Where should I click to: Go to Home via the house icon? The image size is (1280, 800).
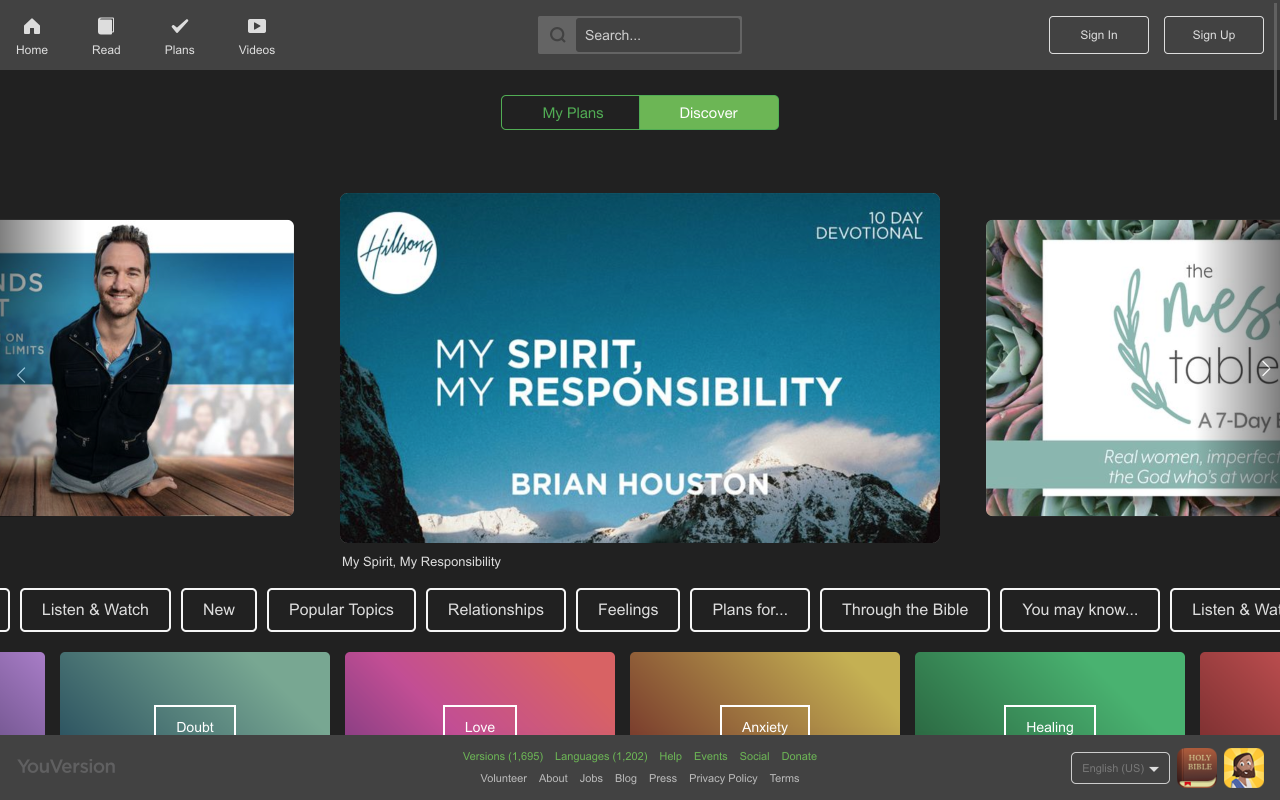coord(32,26)
